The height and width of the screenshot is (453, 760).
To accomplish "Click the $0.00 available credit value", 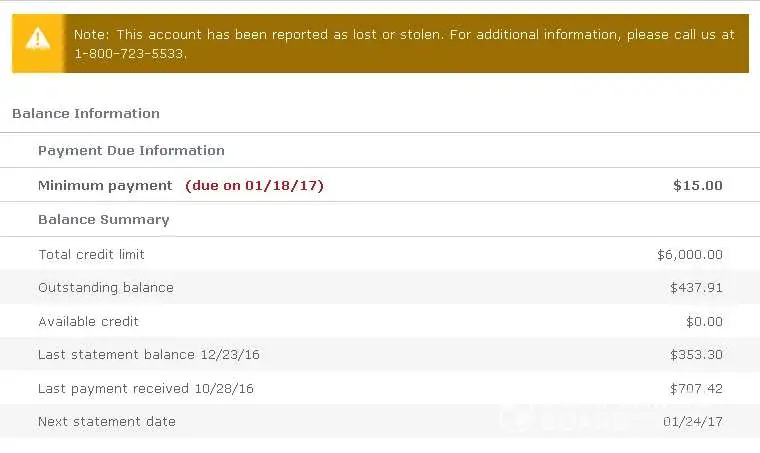I will (x=704, y=322).
